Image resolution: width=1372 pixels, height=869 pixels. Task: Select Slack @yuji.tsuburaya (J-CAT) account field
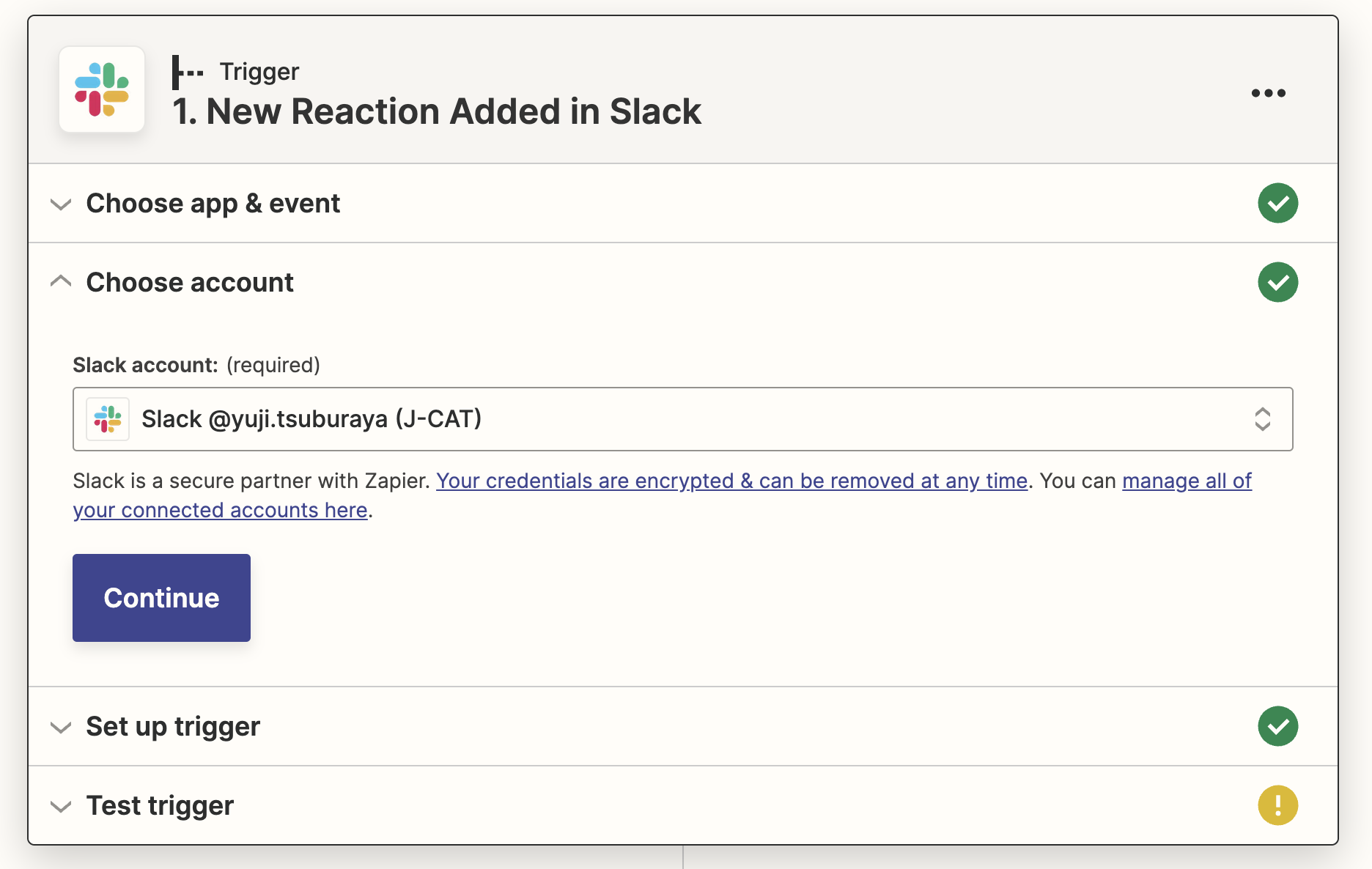[683, 419]
